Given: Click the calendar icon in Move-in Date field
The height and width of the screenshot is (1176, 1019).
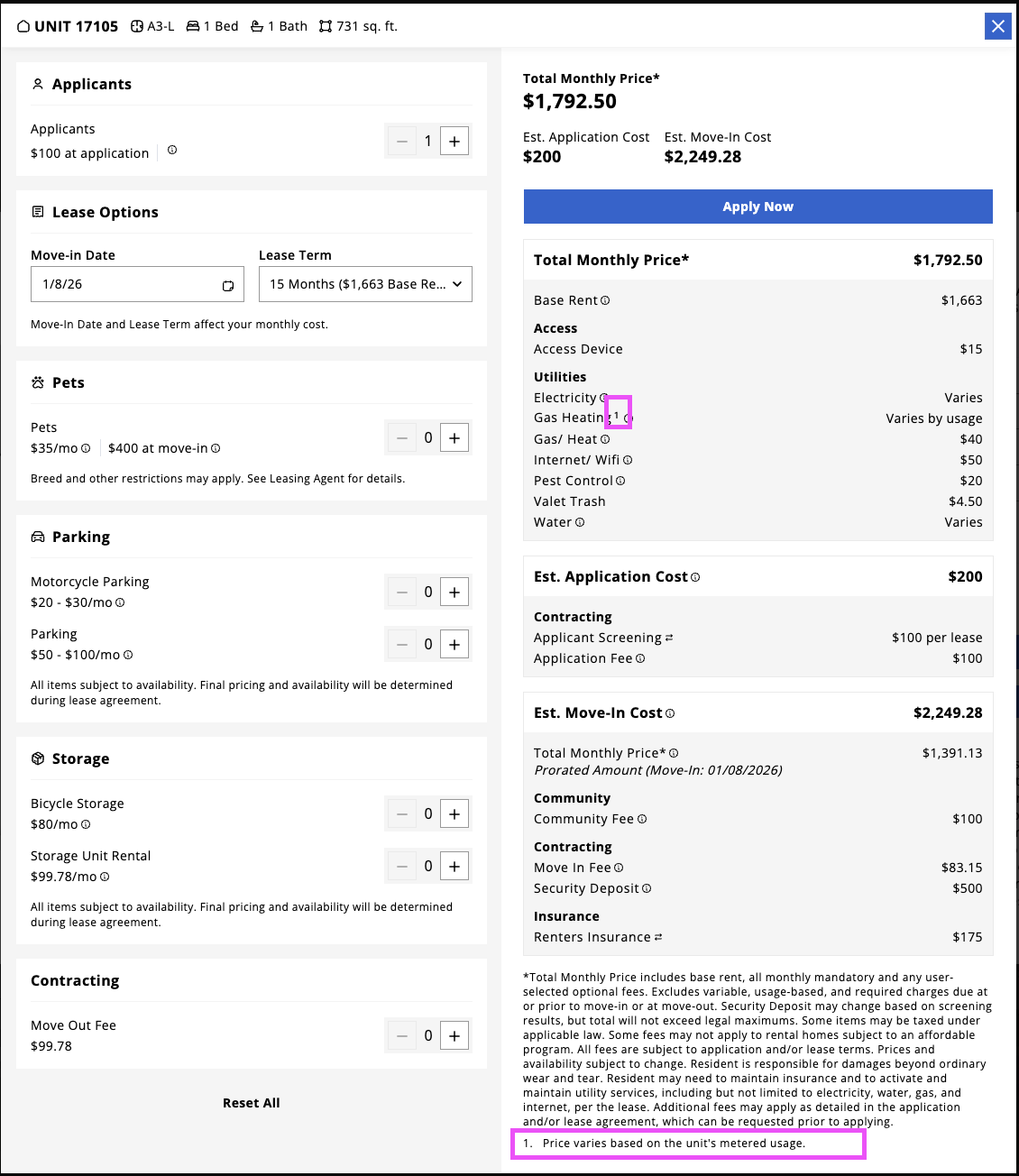Looking at the screenshot, I should click(x=228, y=285).
